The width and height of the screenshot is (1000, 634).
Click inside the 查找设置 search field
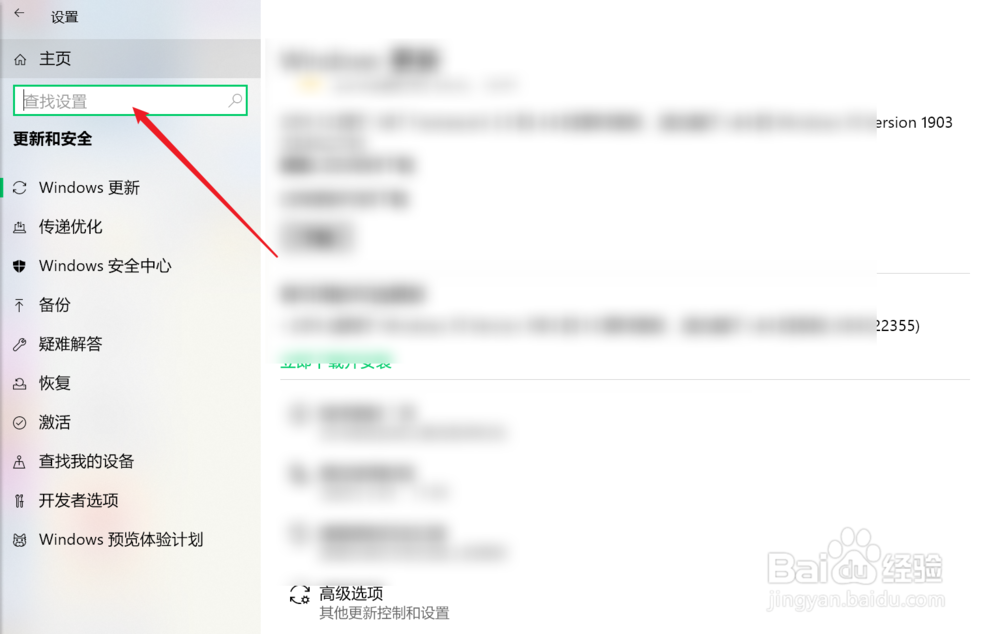tap(130, 100)
